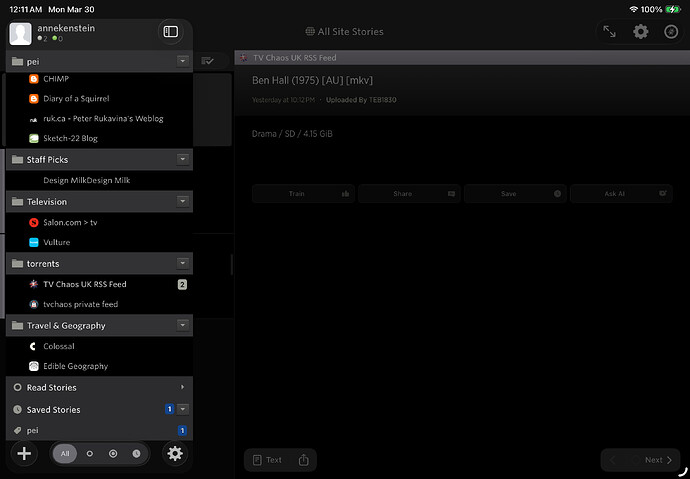Tap the share icon beside Text
The image size is (690, 479).
[304, 460]
